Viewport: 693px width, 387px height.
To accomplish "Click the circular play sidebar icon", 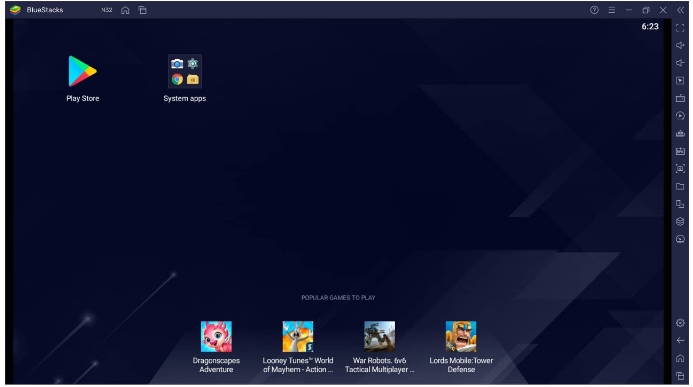I will pos(680,116).
